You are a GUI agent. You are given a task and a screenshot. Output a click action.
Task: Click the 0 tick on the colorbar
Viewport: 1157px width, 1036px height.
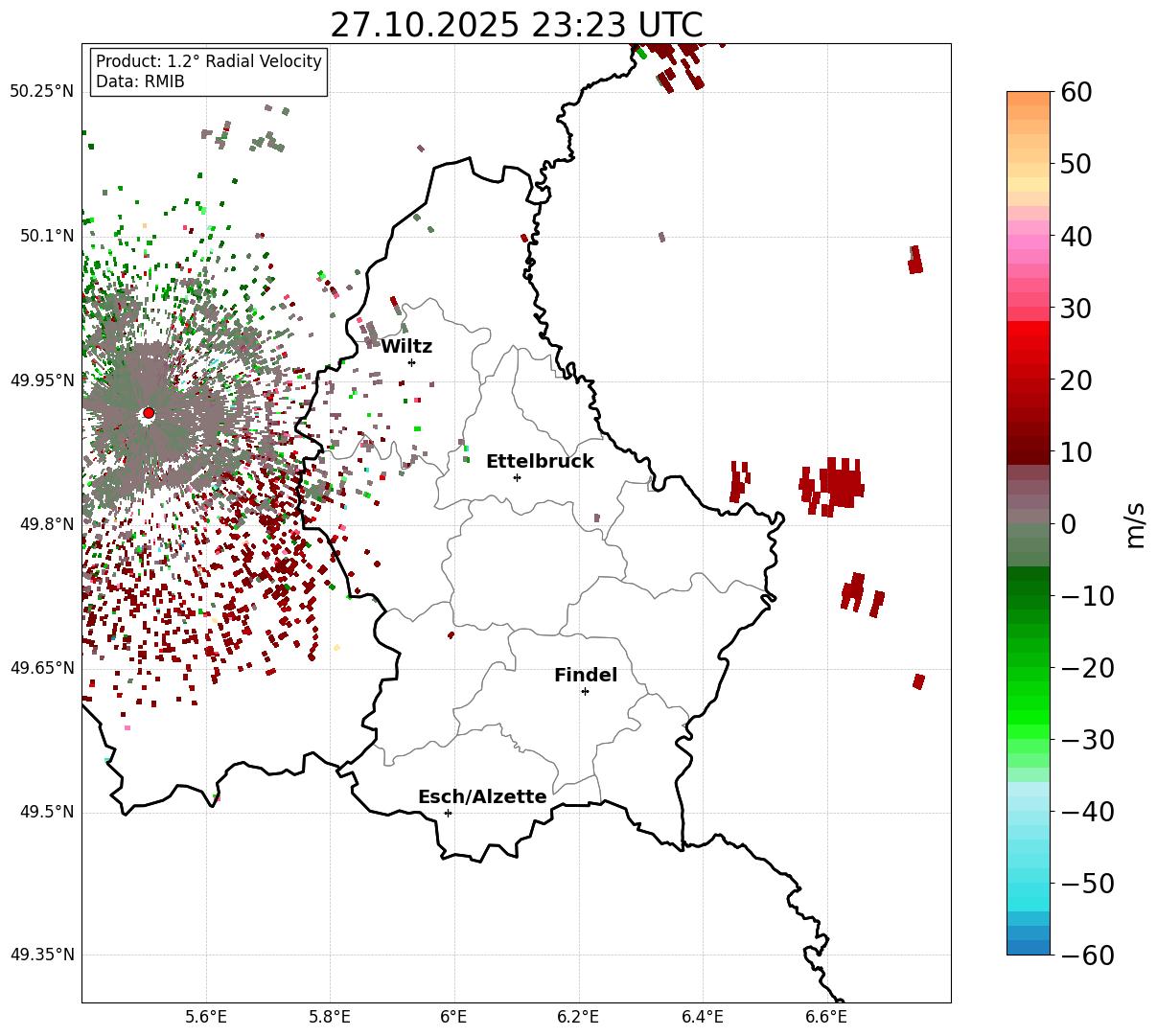(1069, 524)
